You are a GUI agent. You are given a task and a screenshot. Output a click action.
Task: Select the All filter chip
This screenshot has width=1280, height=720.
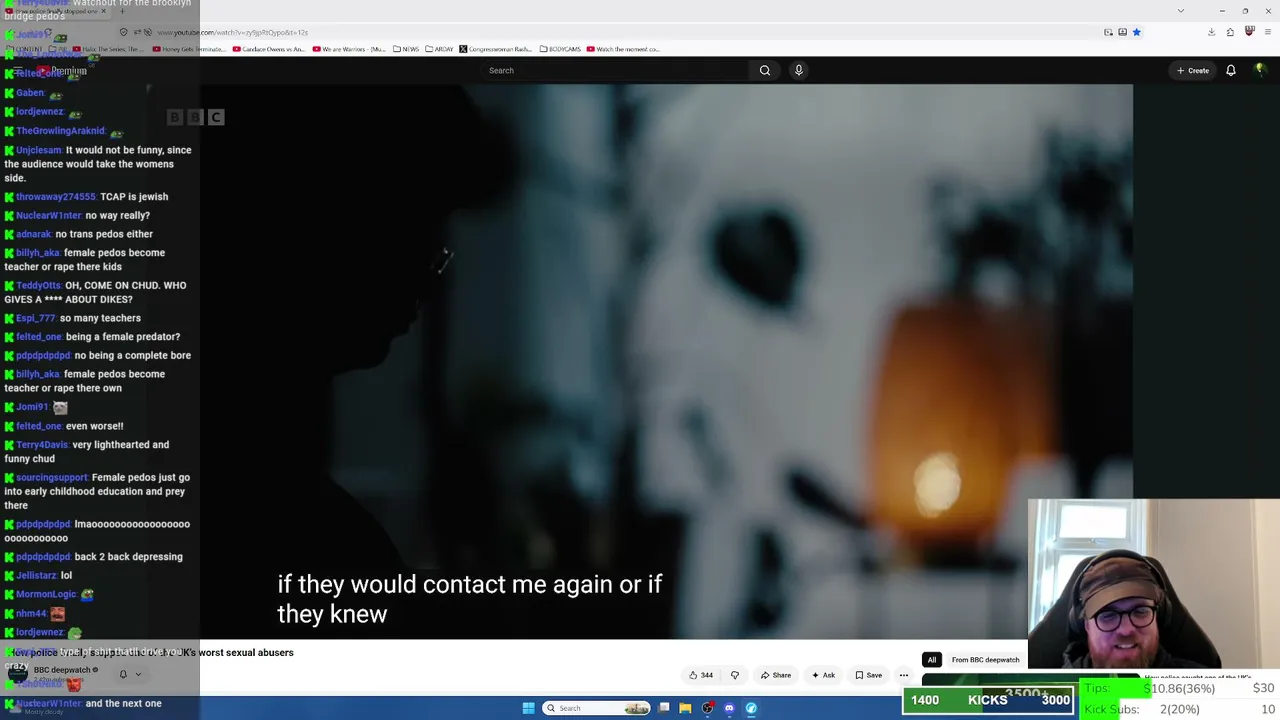(x=931, y=660)
